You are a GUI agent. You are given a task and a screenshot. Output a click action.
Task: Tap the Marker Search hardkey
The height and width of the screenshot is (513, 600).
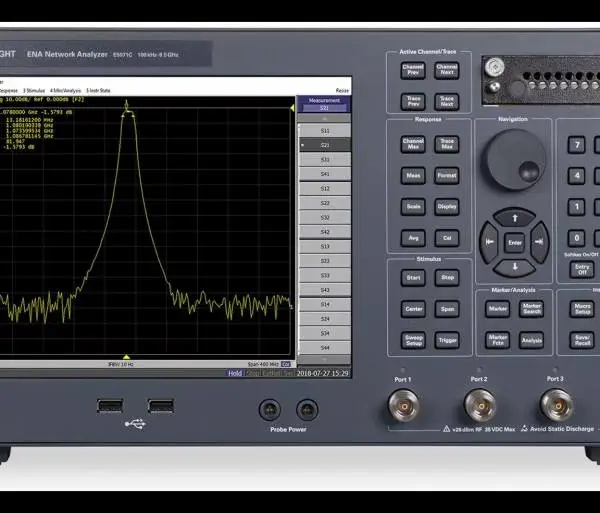pos(532,309)
